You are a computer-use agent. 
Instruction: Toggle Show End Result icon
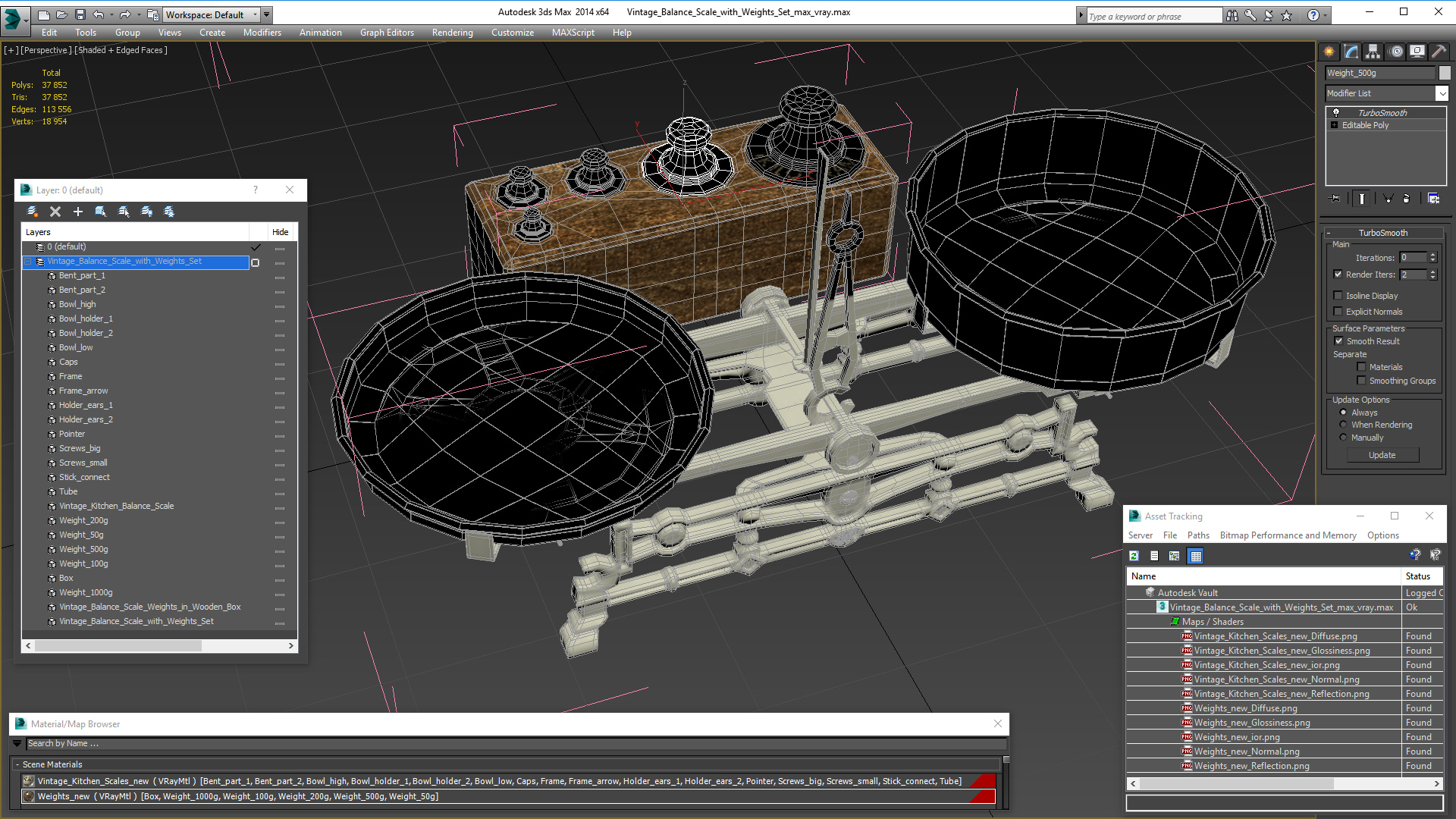click(x=1362, y=199)
